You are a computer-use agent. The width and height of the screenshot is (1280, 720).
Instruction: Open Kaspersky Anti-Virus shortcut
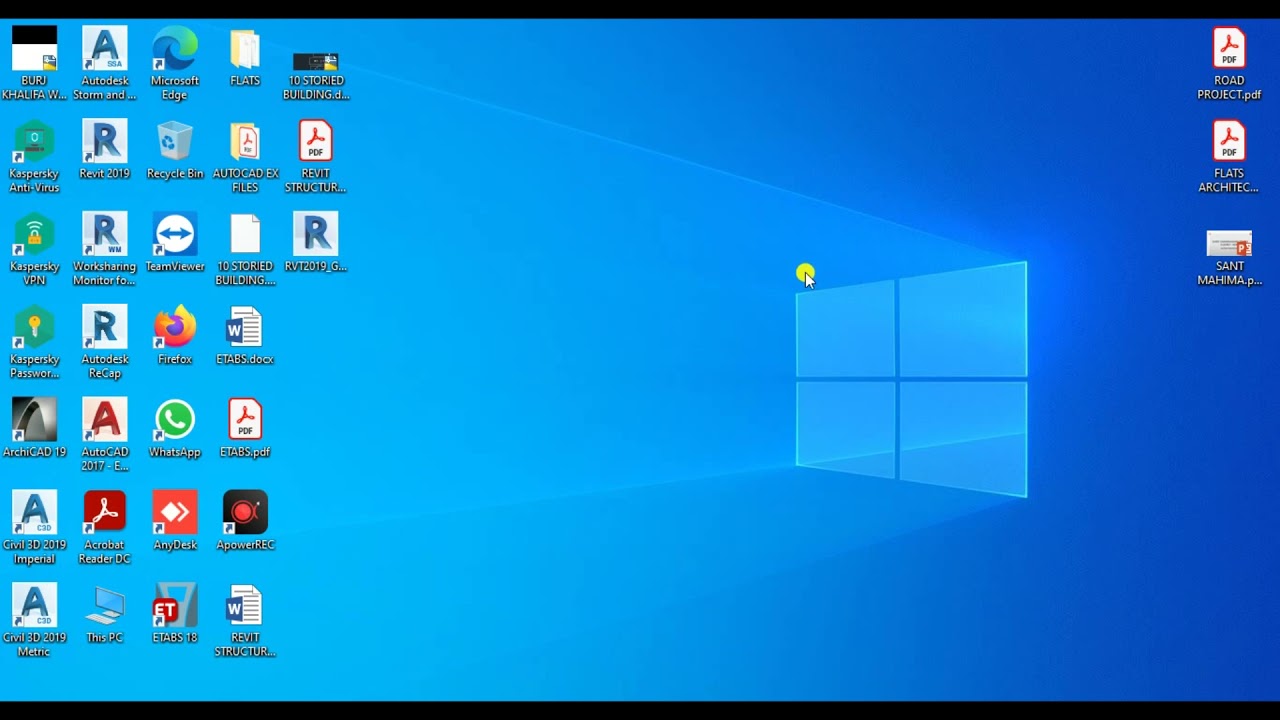[x=34, y=156]
